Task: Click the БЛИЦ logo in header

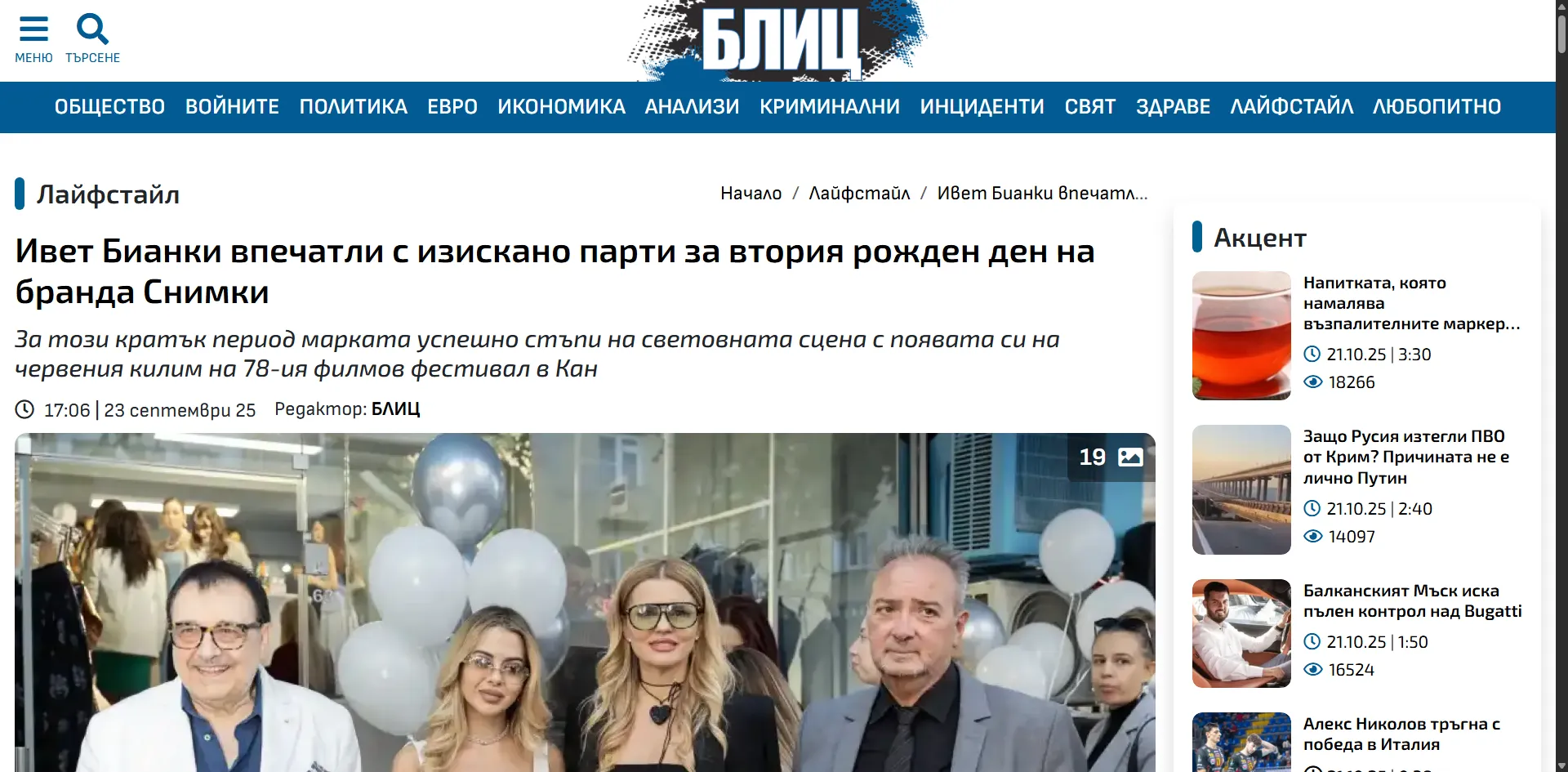Action: 777,41
